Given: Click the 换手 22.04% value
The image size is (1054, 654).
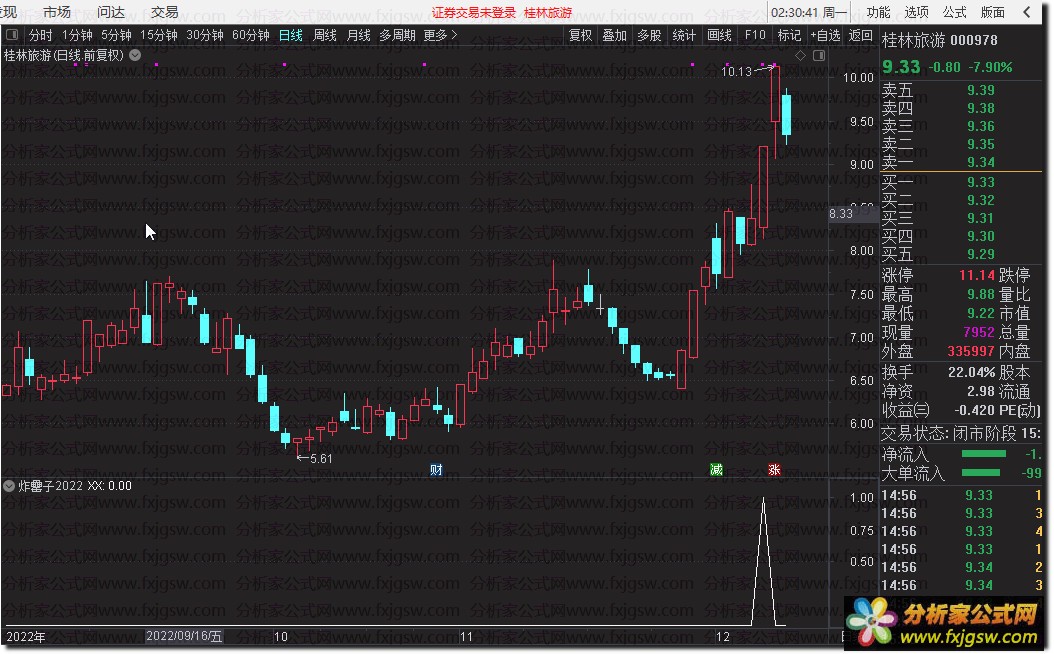Looking at the screenshot, I should [x=971, y=372].
